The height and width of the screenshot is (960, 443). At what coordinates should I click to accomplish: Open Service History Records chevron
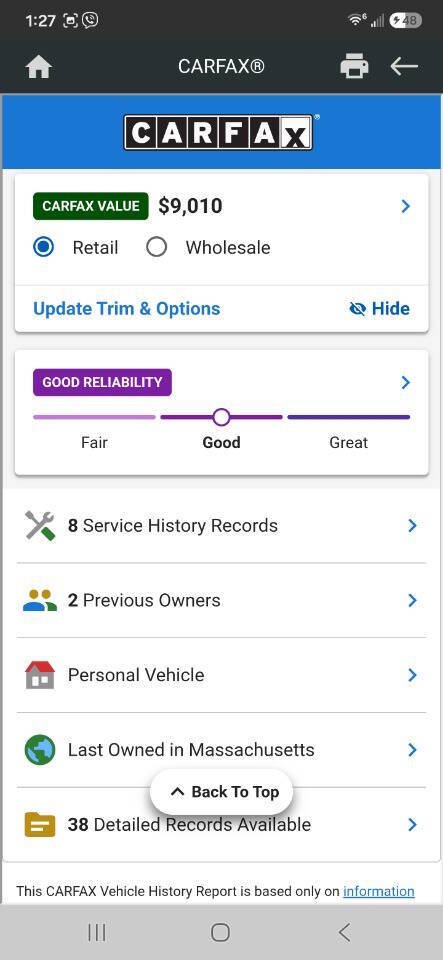coord(412,525)
